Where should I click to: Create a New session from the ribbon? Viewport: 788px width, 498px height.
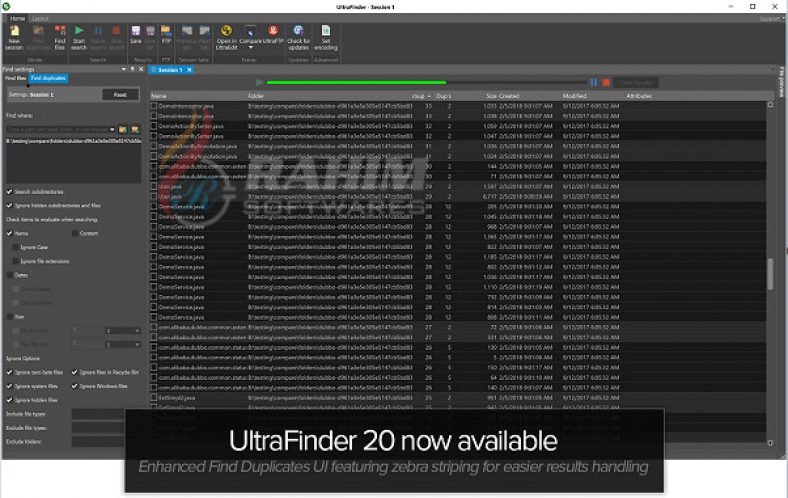(14, 37)
